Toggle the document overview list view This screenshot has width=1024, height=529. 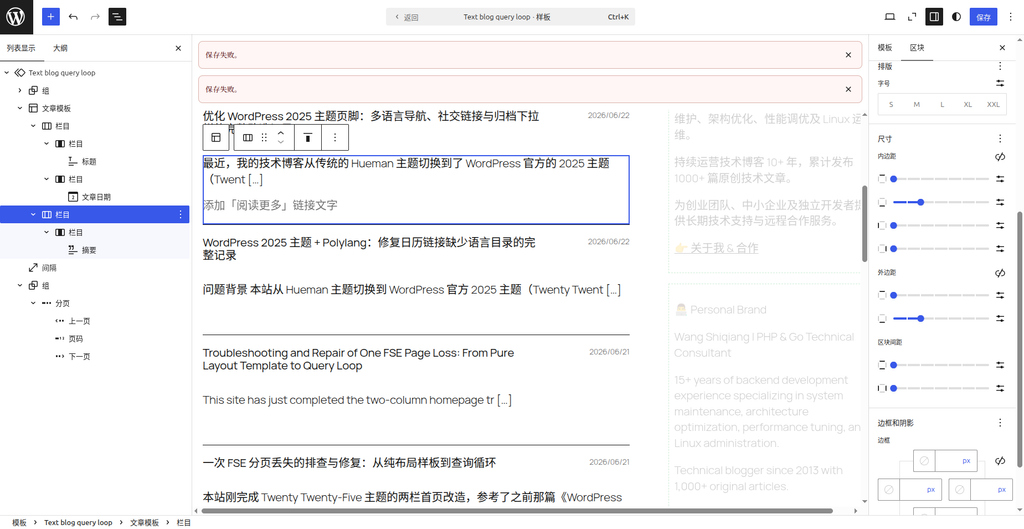(118, 17)
